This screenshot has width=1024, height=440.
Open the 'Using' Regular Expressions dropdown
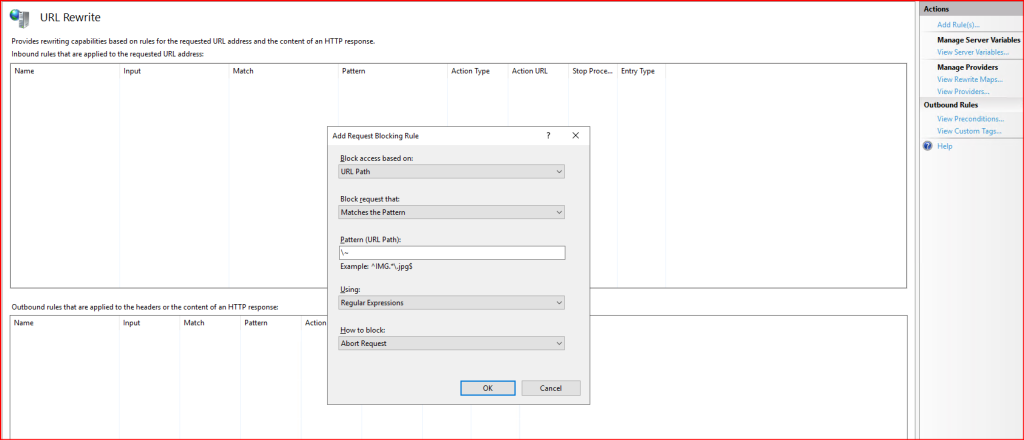(x=452, y=302)
